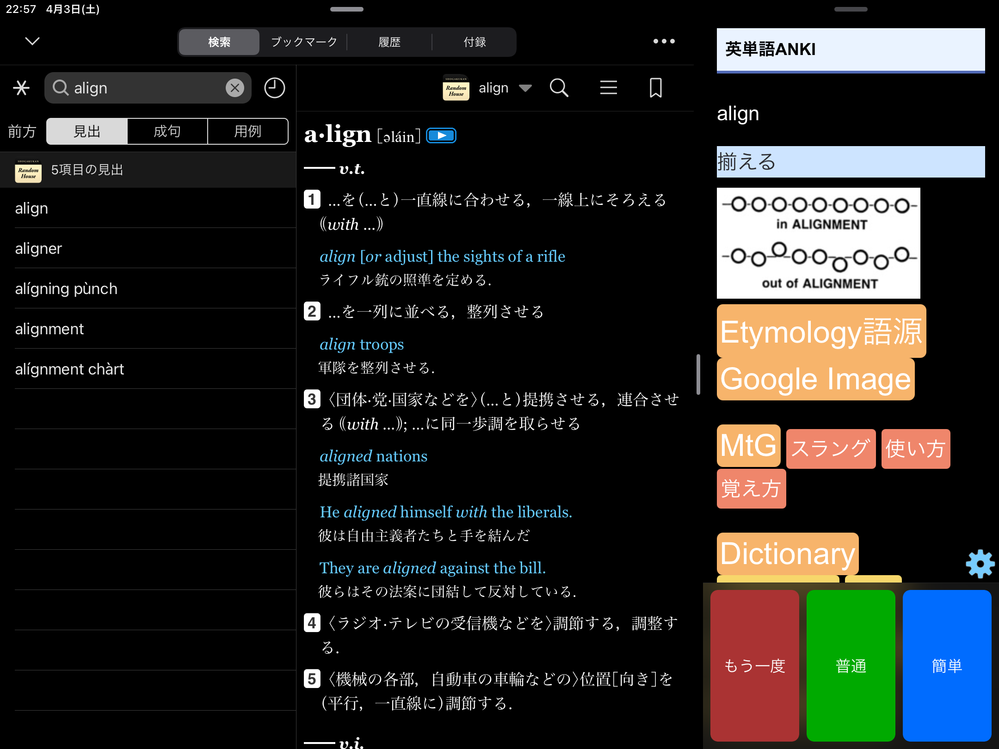Select the 成句 search mode
Viewport: 999px width, 749px height.
[x=167, y=131]
